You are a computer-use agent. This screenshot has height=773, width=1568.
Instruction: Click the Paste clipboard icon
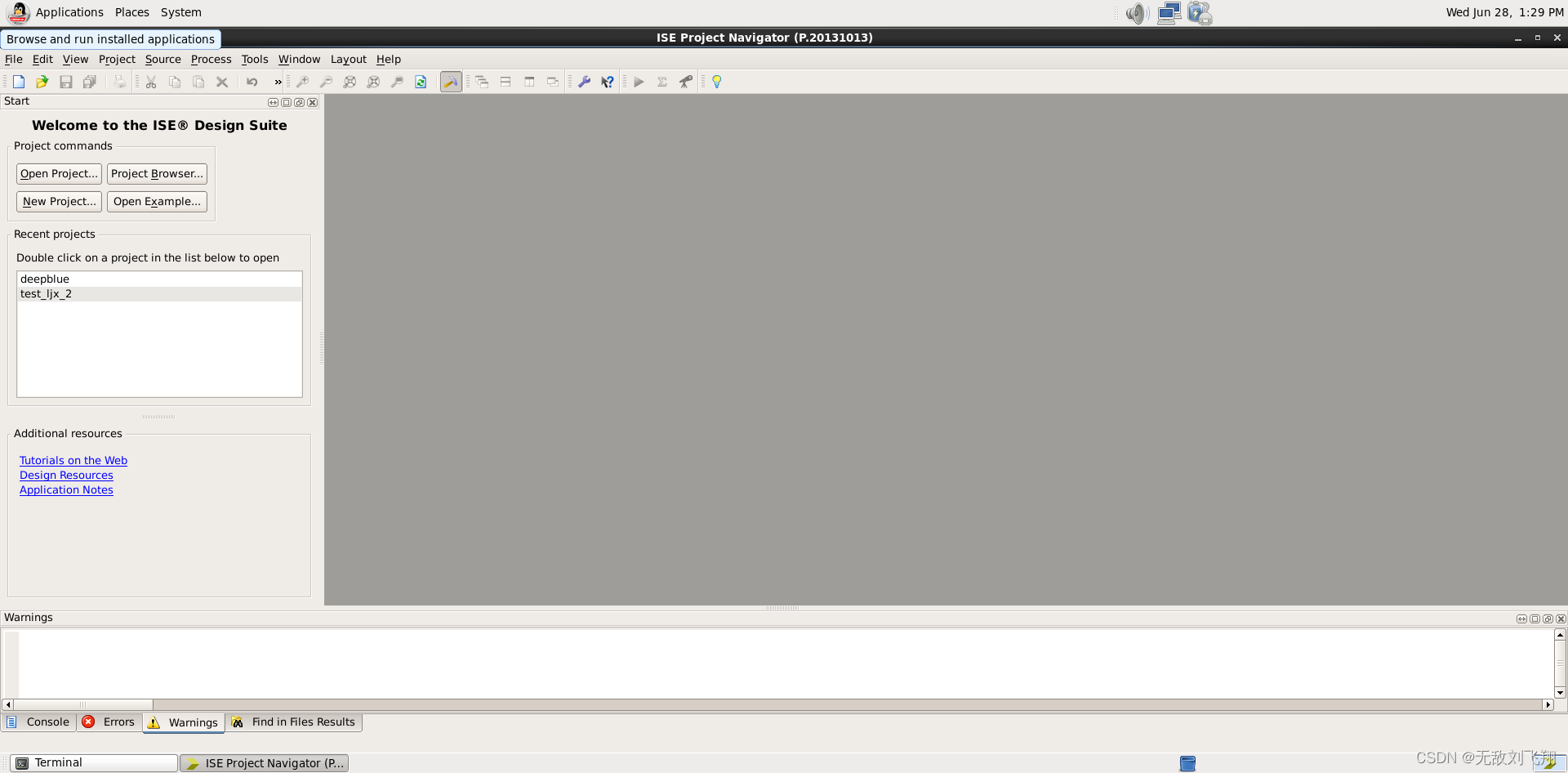(198, 82)
